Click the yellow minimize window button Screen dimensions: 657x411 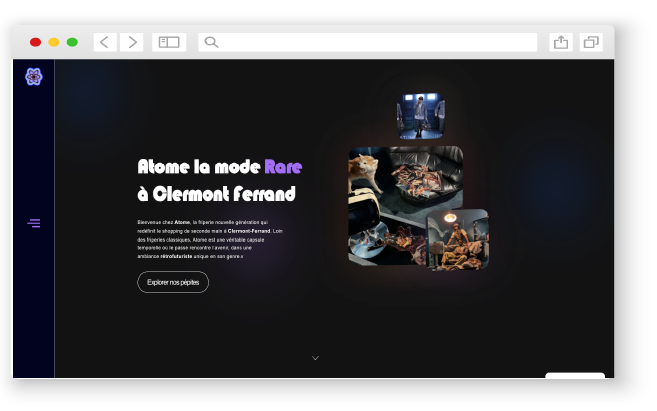(54, 42)
